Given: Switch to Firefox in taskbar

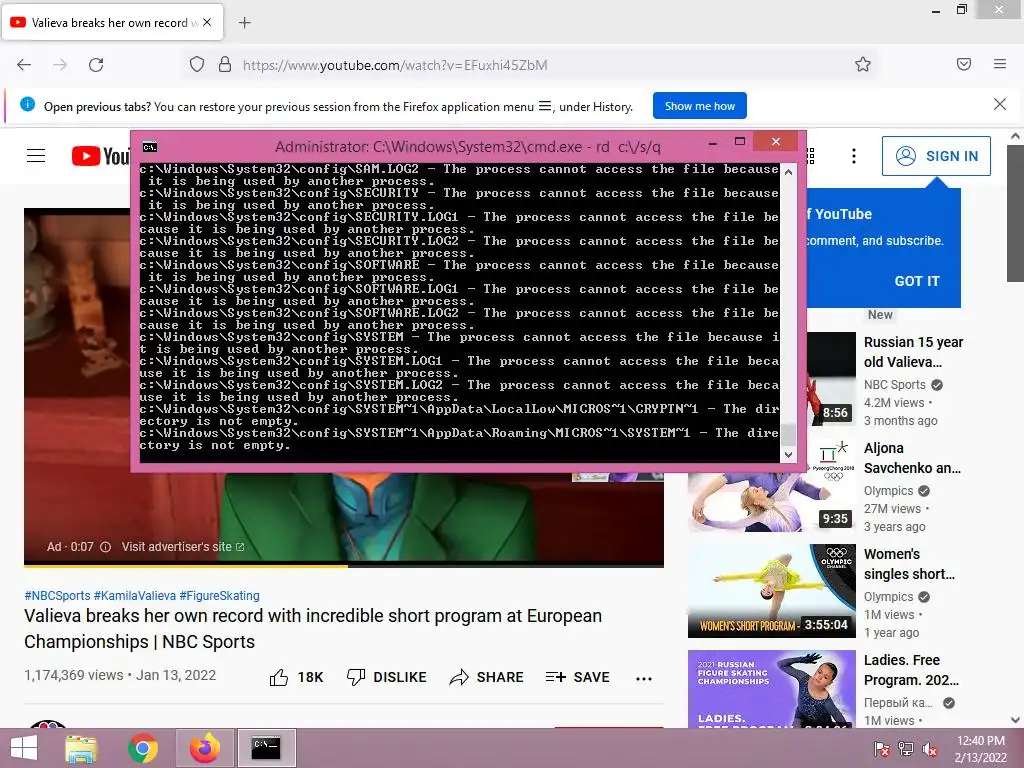Looking at the screenshot, I should (x=204, y=748).
